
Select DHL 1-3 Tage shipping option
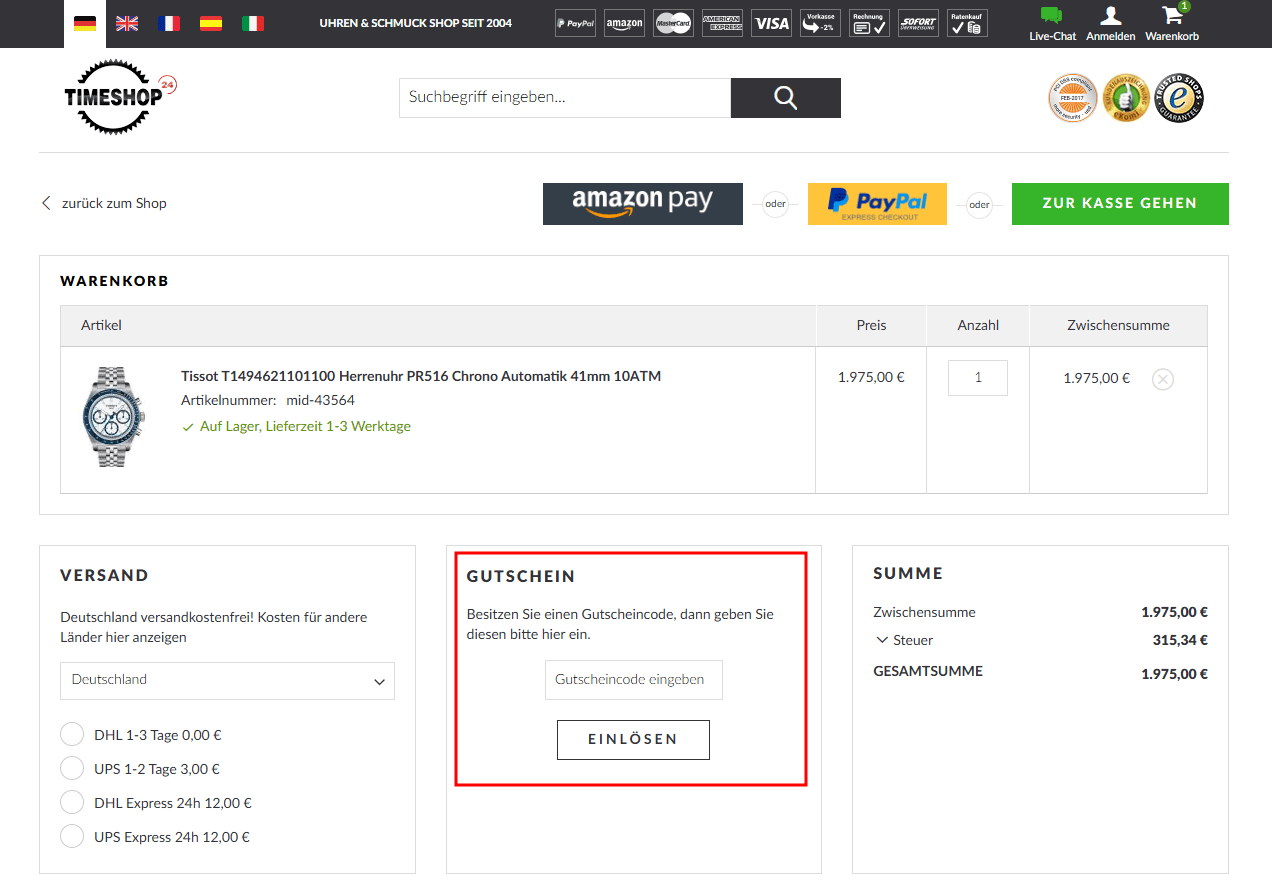coord(72,735)
